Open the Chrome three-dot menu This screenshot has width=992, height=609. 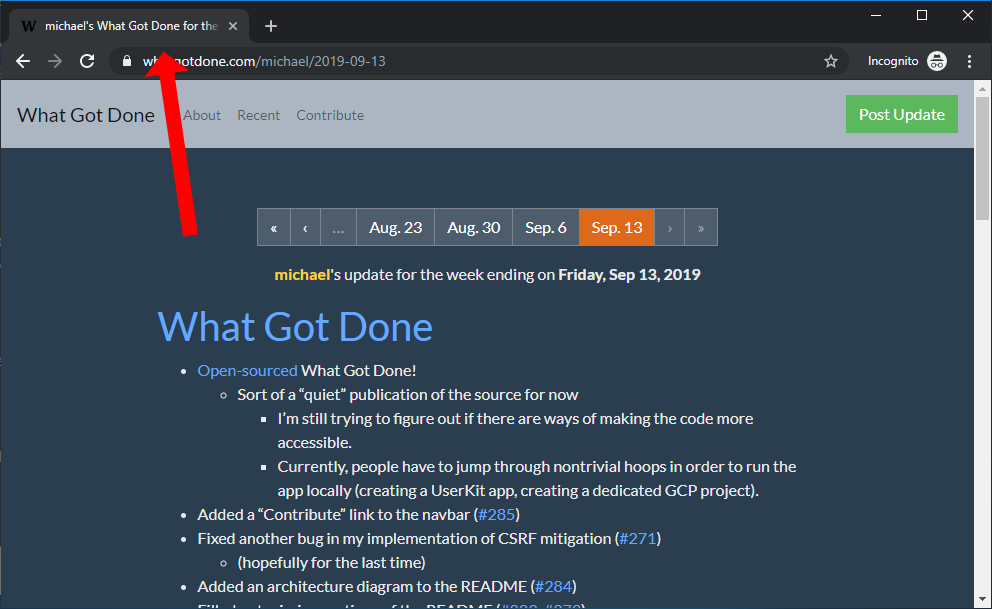coord(969,61)
